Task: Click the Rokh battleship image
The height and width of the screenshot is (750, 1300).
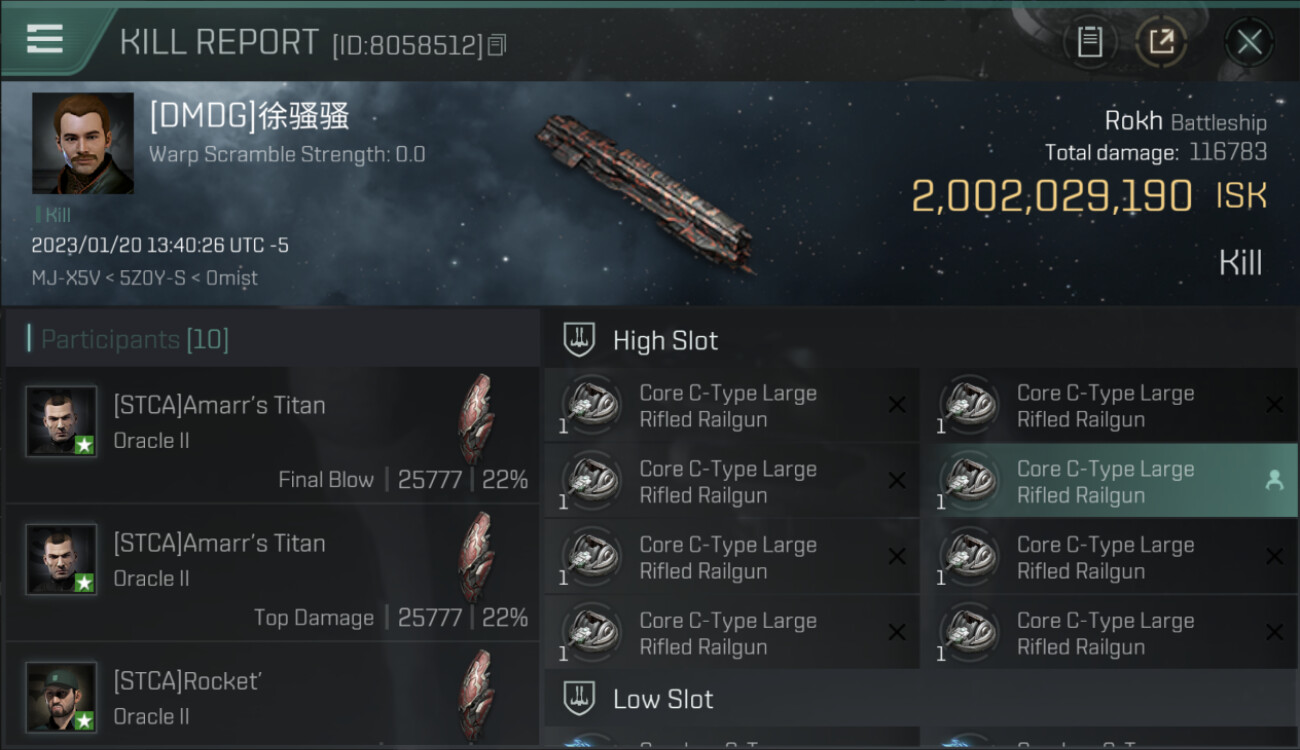Action: tap(645, 192)
